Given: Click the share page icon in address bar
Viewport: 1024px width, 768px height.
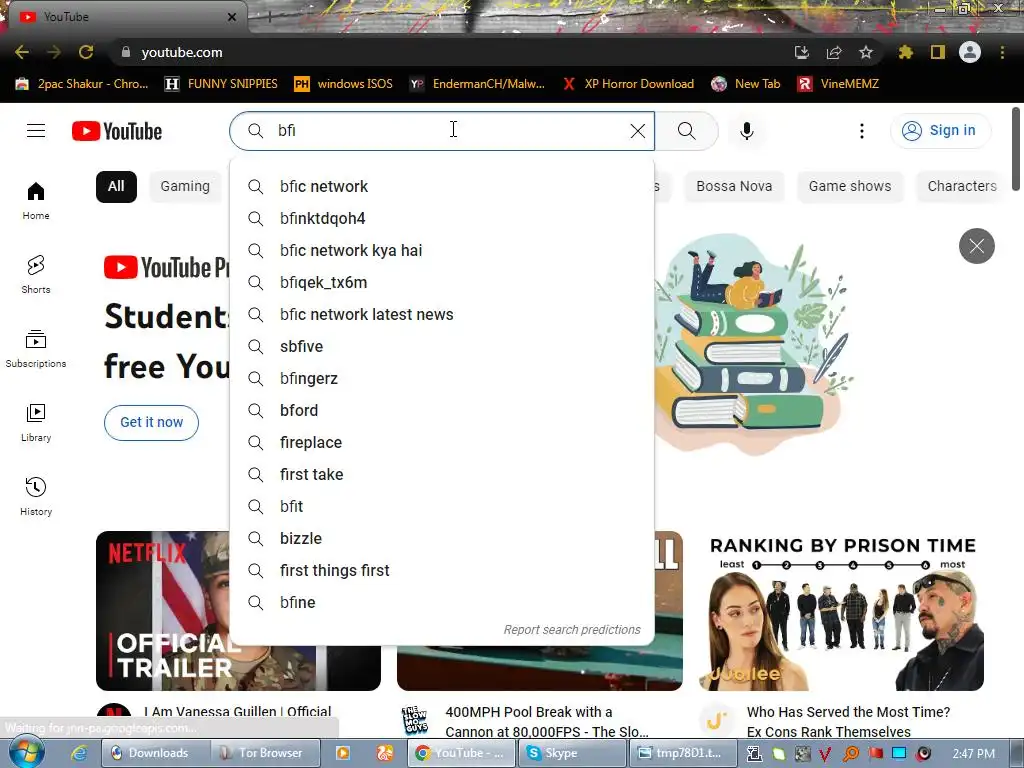Looking at the screenshot, I should click(833, 52).
